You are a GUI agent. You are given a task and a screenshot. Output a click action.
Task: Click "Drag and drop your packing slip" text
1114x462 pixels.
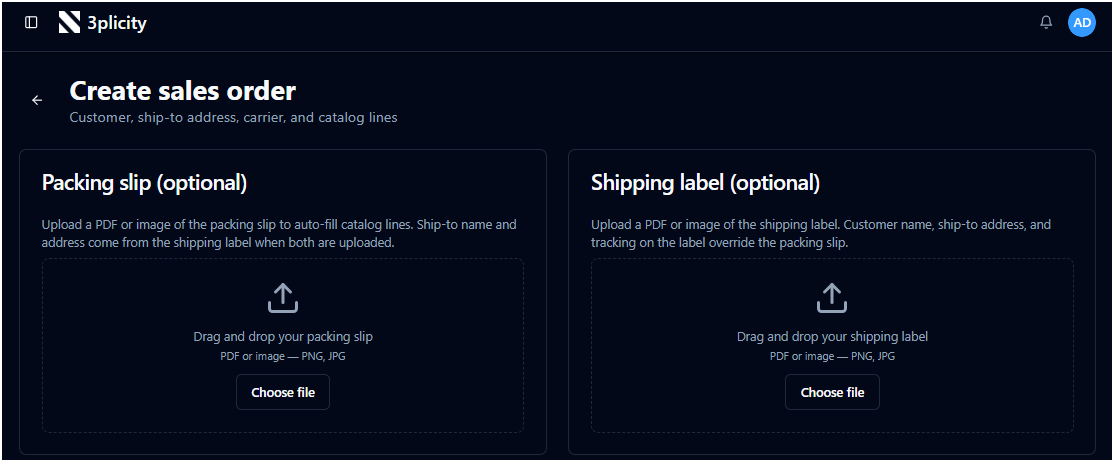pyautogui.click(x=283, y=336)
